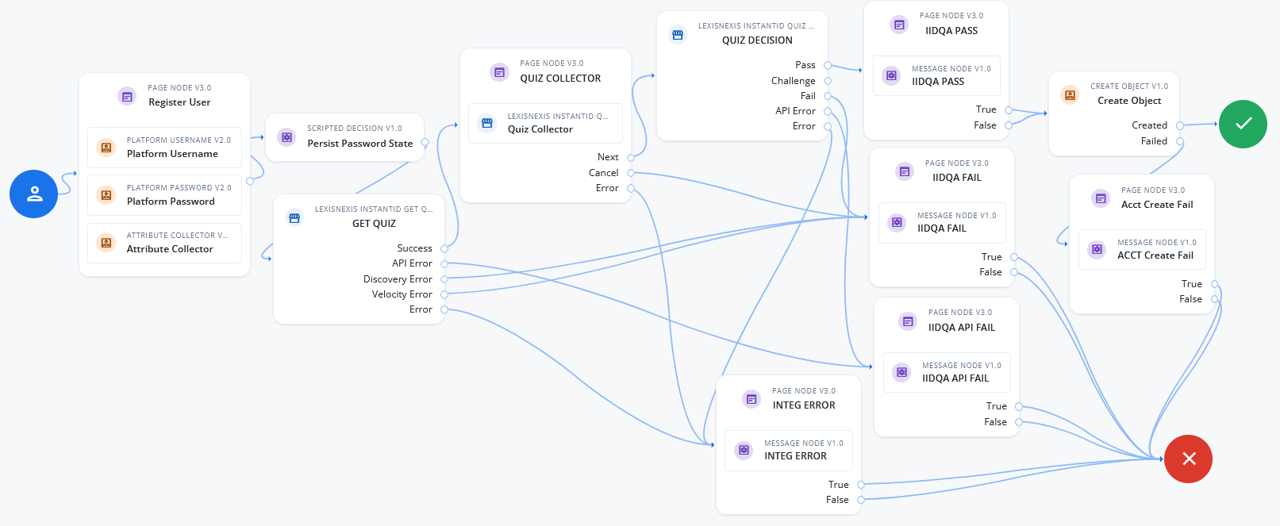Click Create Object Failed outcome connector
This screenshot has width=1280, height=526.
[1180, 141]
